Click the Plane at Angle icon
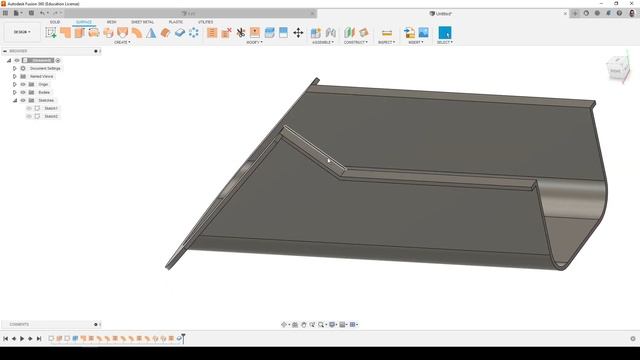 [363, 33]
